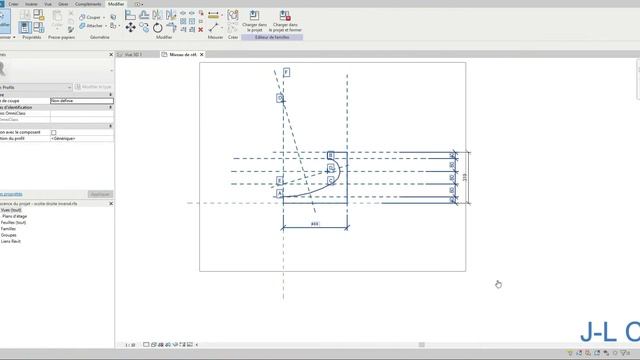This screenshot has height=360, width=640.
Task: Click Charger dans le projet icon
Action: pyautogui.click(x=254, y=16)
